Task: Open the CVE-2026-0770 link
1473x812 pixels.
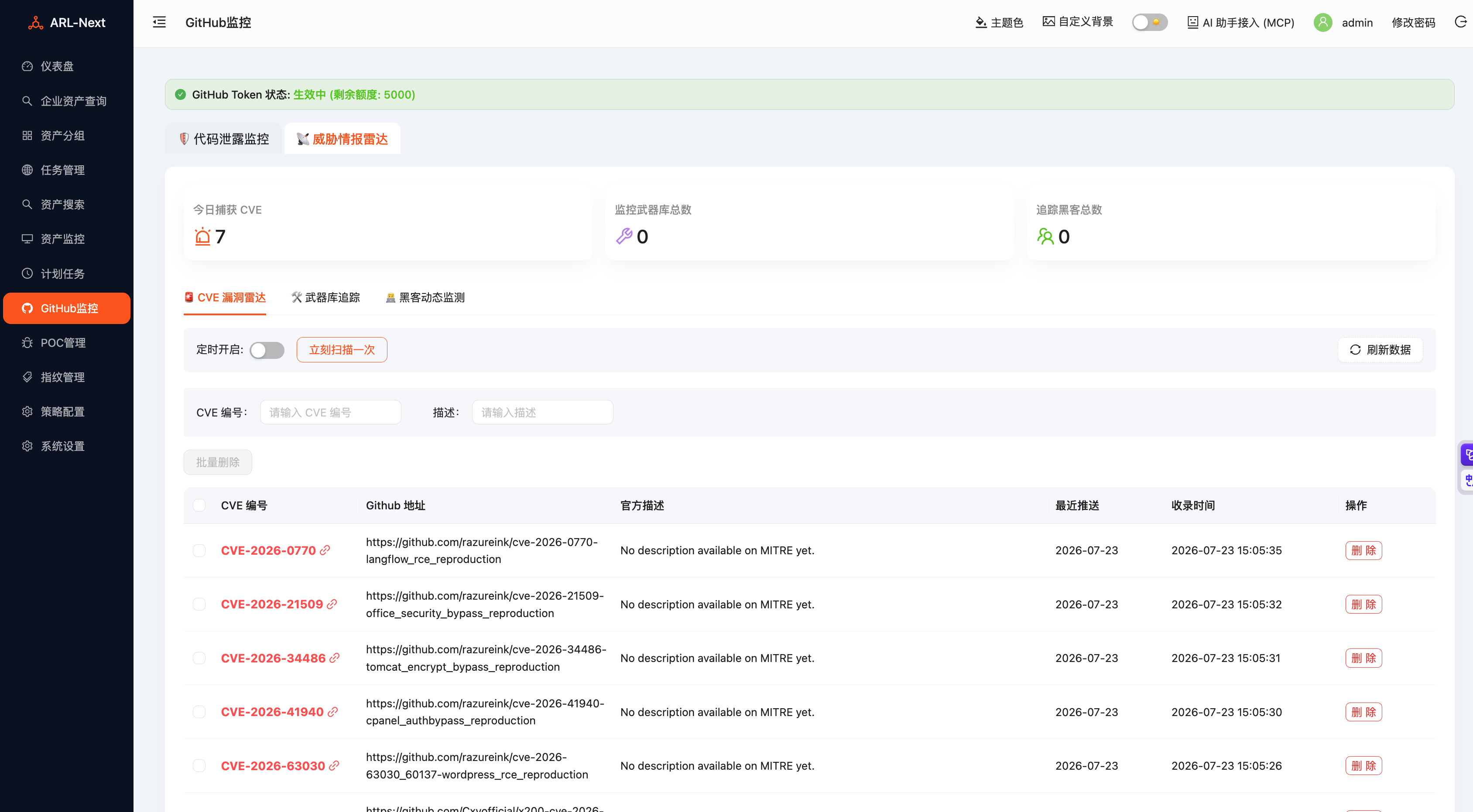Action: [x=268, y=550]
